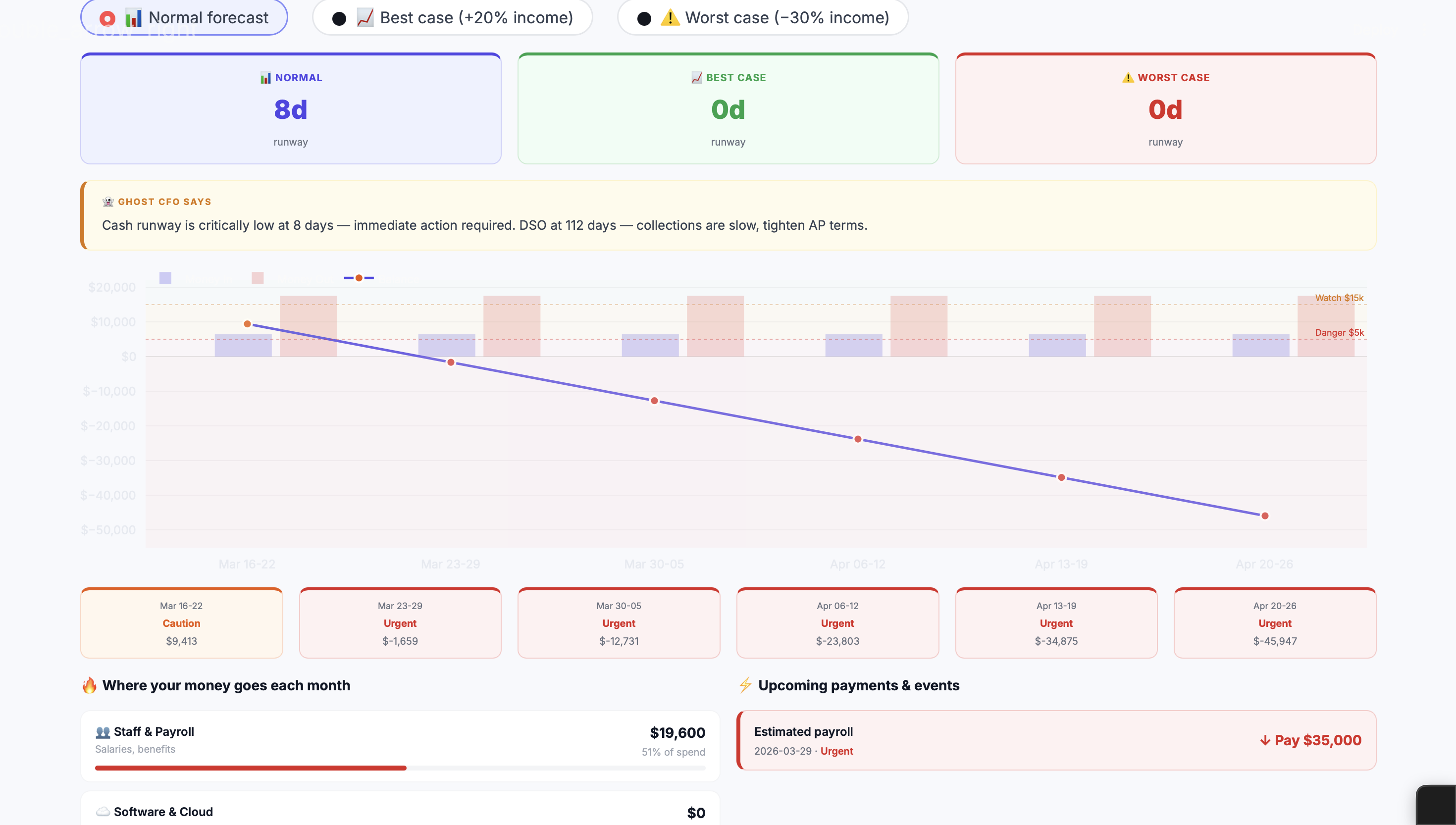Open the Mar 16-22 Caution week card
The width and height of the screenshot is (1456, 825).
(x=181, y=623)
